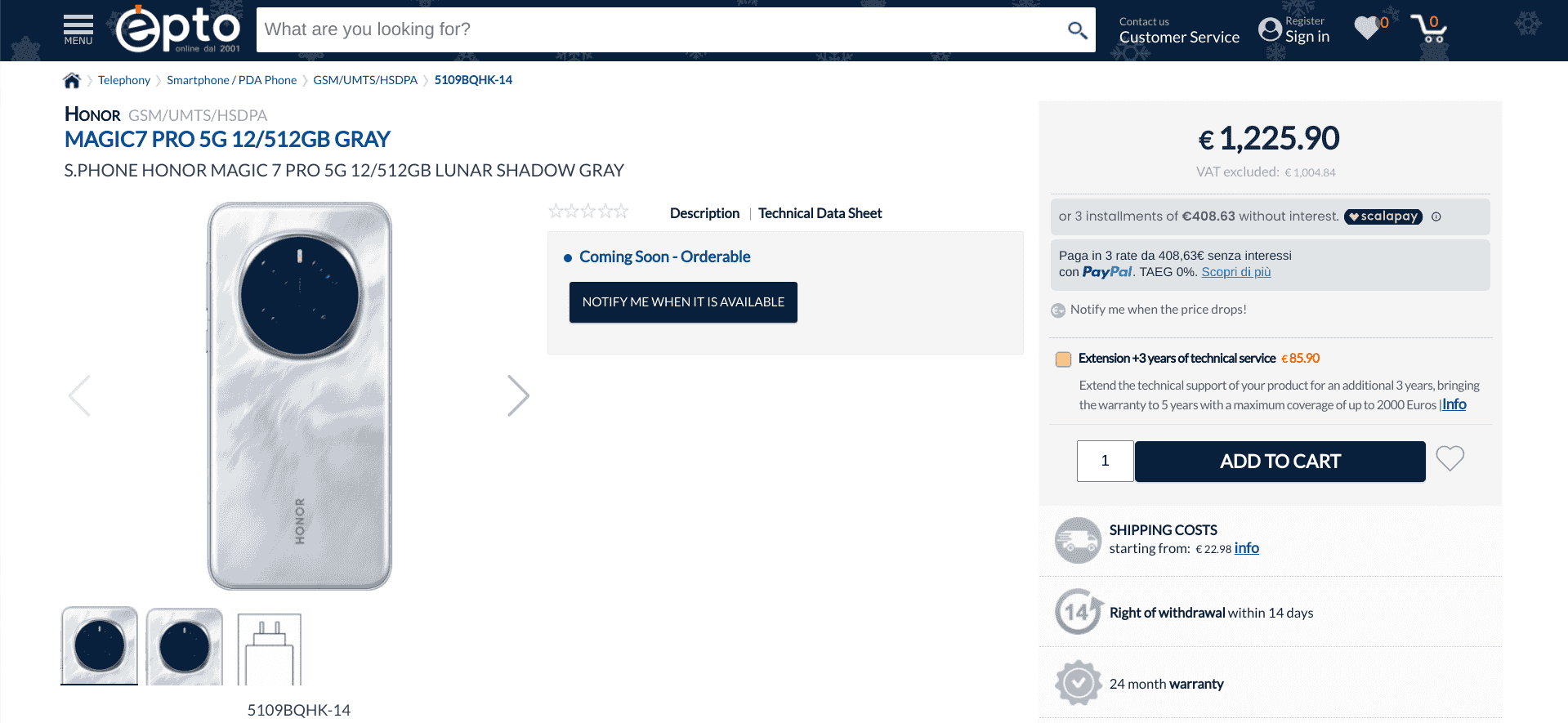
Task: Click the home breadcrumb icon
Action: click(72, 80)
